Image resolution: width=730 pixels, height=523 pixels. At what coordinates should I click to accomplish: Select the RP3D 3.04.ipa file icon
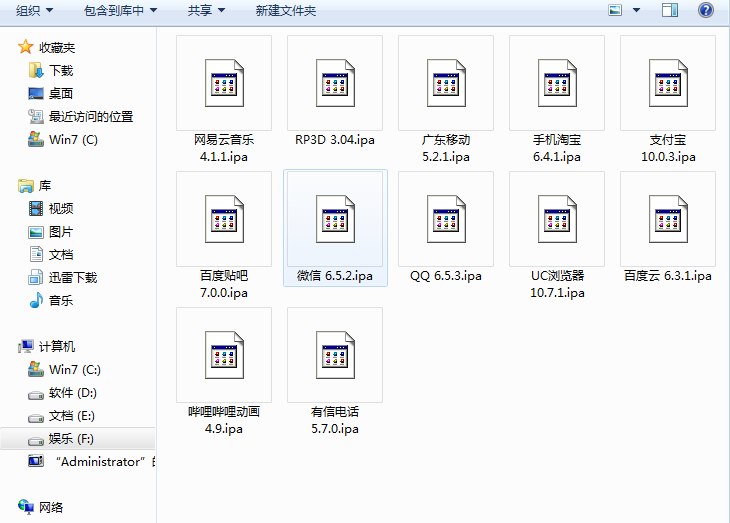[x=335, y=83]
